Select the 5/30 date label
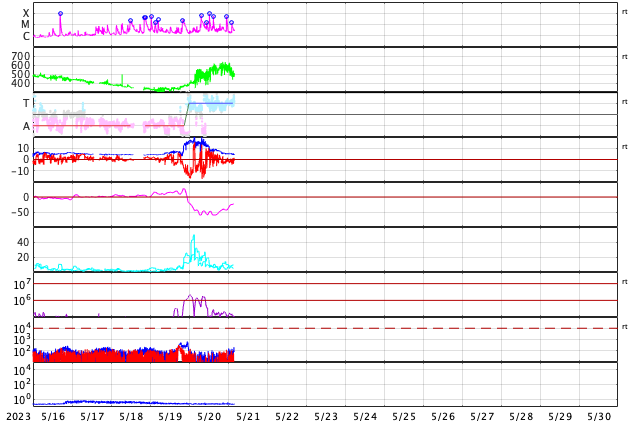634x424 pixels. click(599, 417)
